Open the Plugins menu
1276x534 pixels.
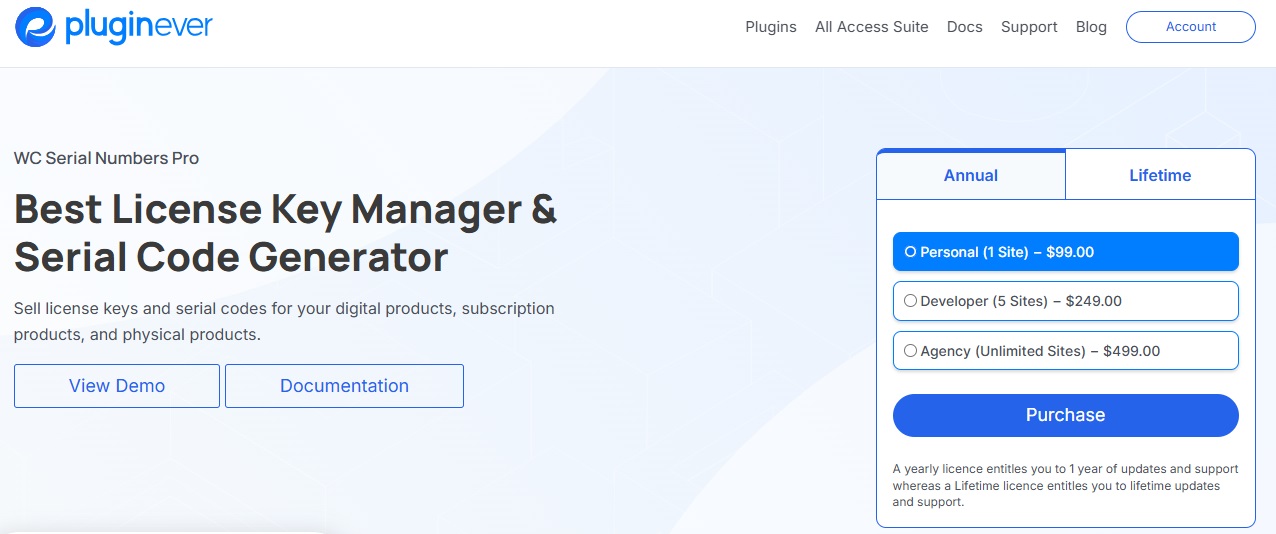tap(771, 27)
